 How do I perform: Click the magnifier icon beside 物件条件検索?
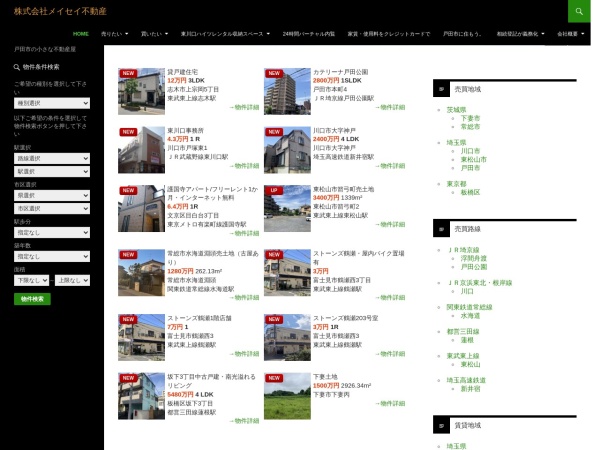(x=16, y=67)
